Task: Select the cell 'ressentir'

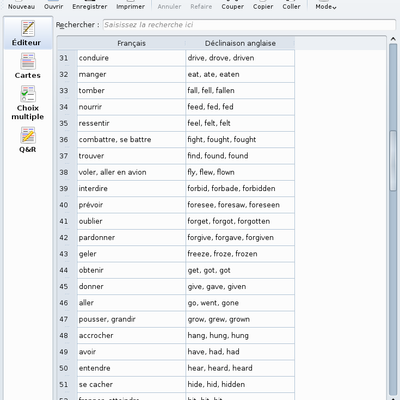Action: click(x=131, y=123)
